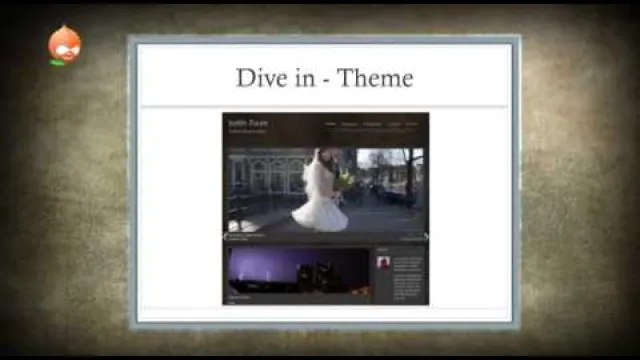This screenshot has height=360, width=640.
Task: Click the slideshow's right next arrow
Action: click(426, 236)
